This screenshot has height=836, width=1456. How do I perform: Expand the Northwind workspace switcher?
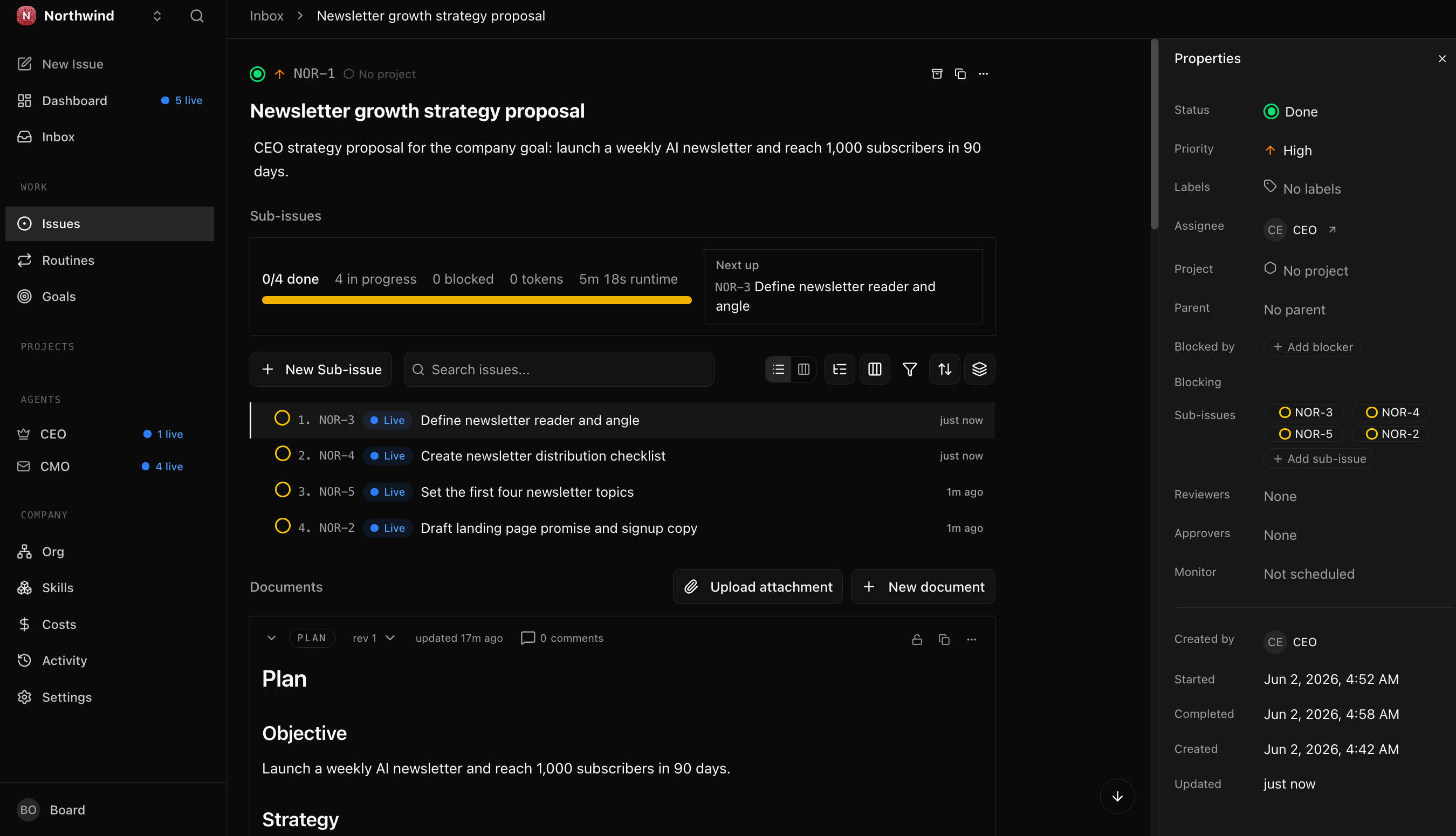(x=157, y=16)
